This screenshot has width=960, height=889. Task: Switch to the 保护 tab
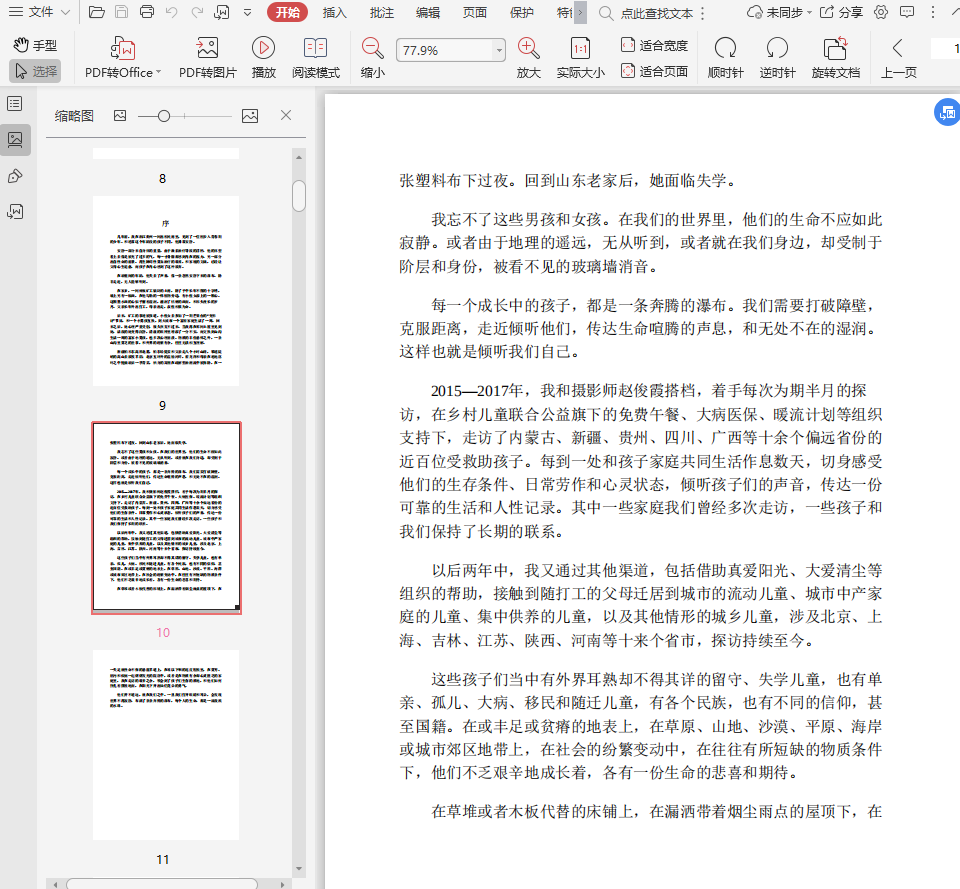(522, 12)
